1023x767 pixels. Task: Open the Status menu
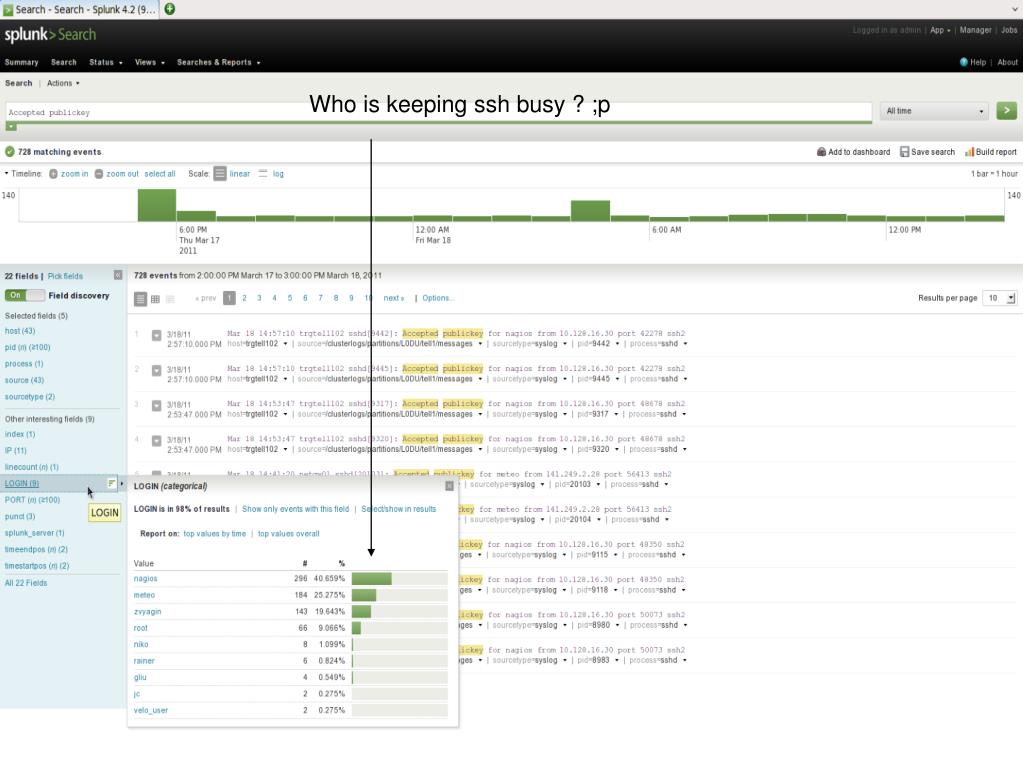point(106,63)
